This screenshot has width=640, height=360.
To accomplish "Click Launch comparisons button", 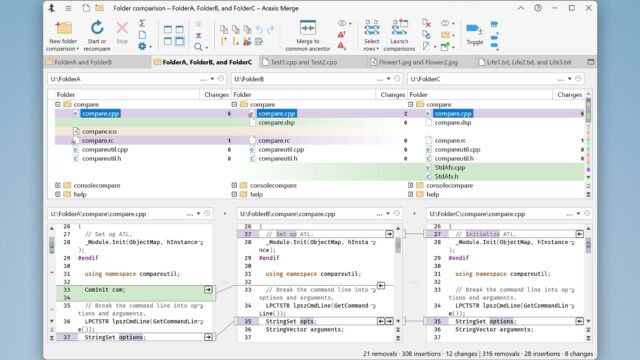I will (399, 36).
